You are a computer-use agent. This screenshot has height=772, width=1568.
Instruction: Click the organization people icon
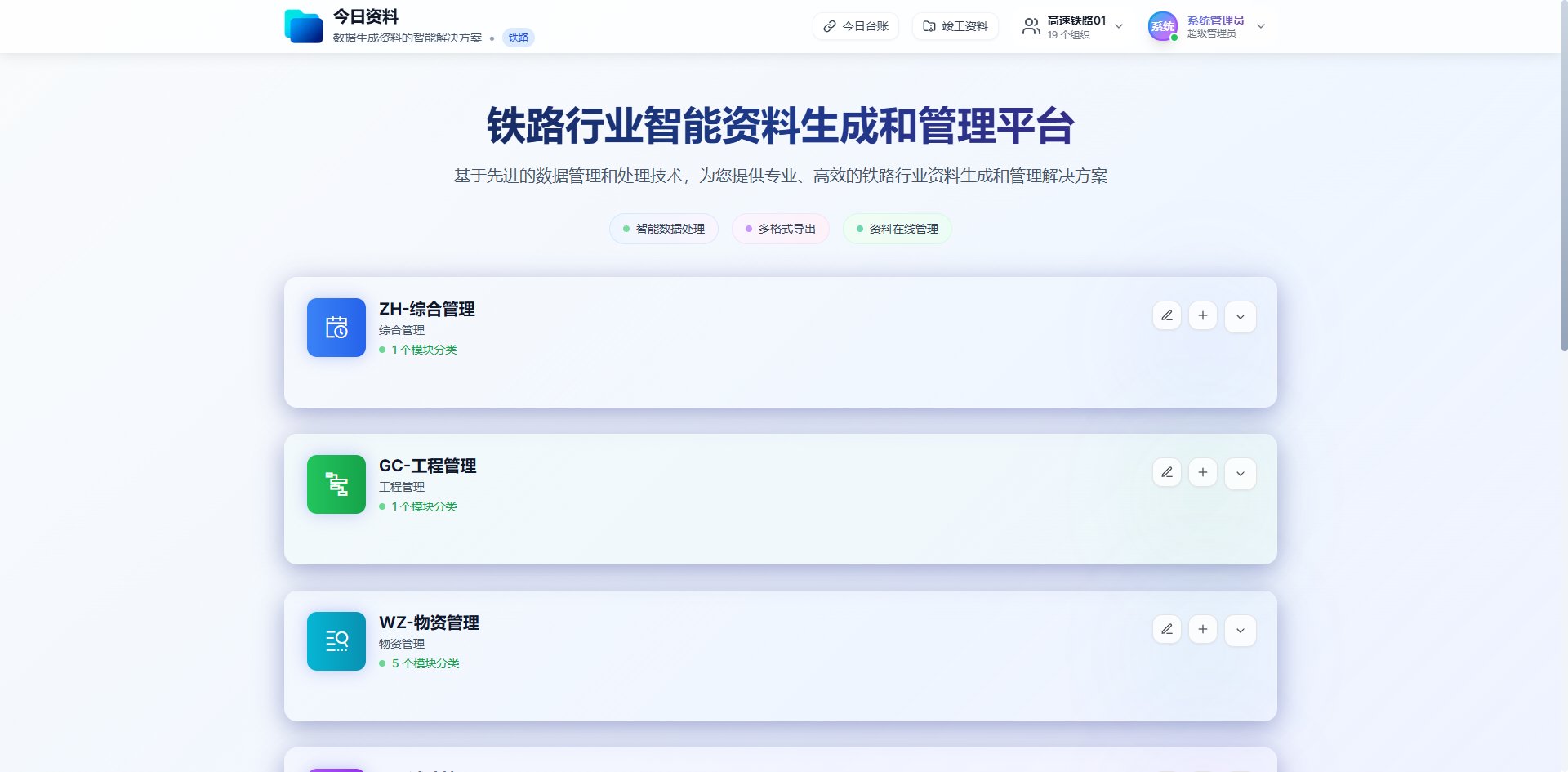coord(1031,27)
